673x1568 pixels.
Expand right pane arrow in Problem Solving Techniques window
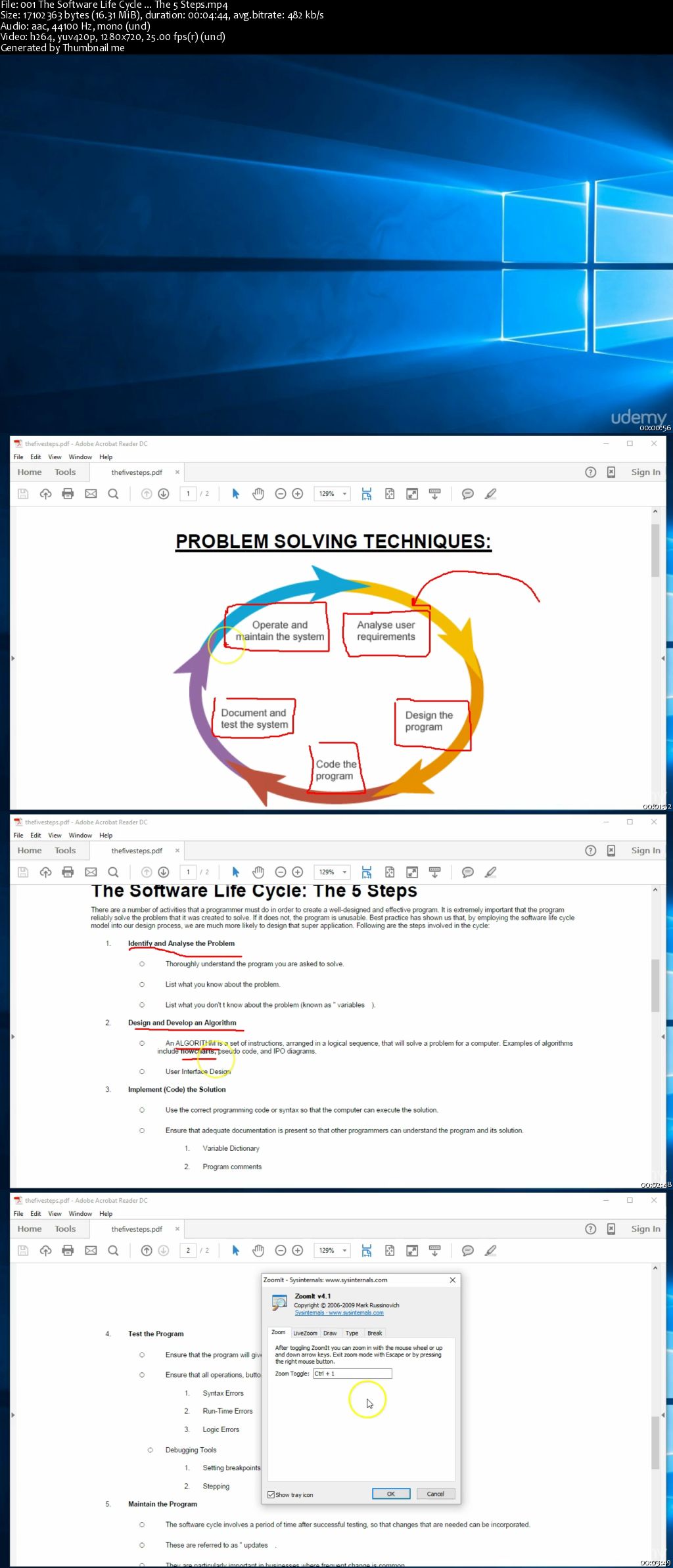[662, 658]
